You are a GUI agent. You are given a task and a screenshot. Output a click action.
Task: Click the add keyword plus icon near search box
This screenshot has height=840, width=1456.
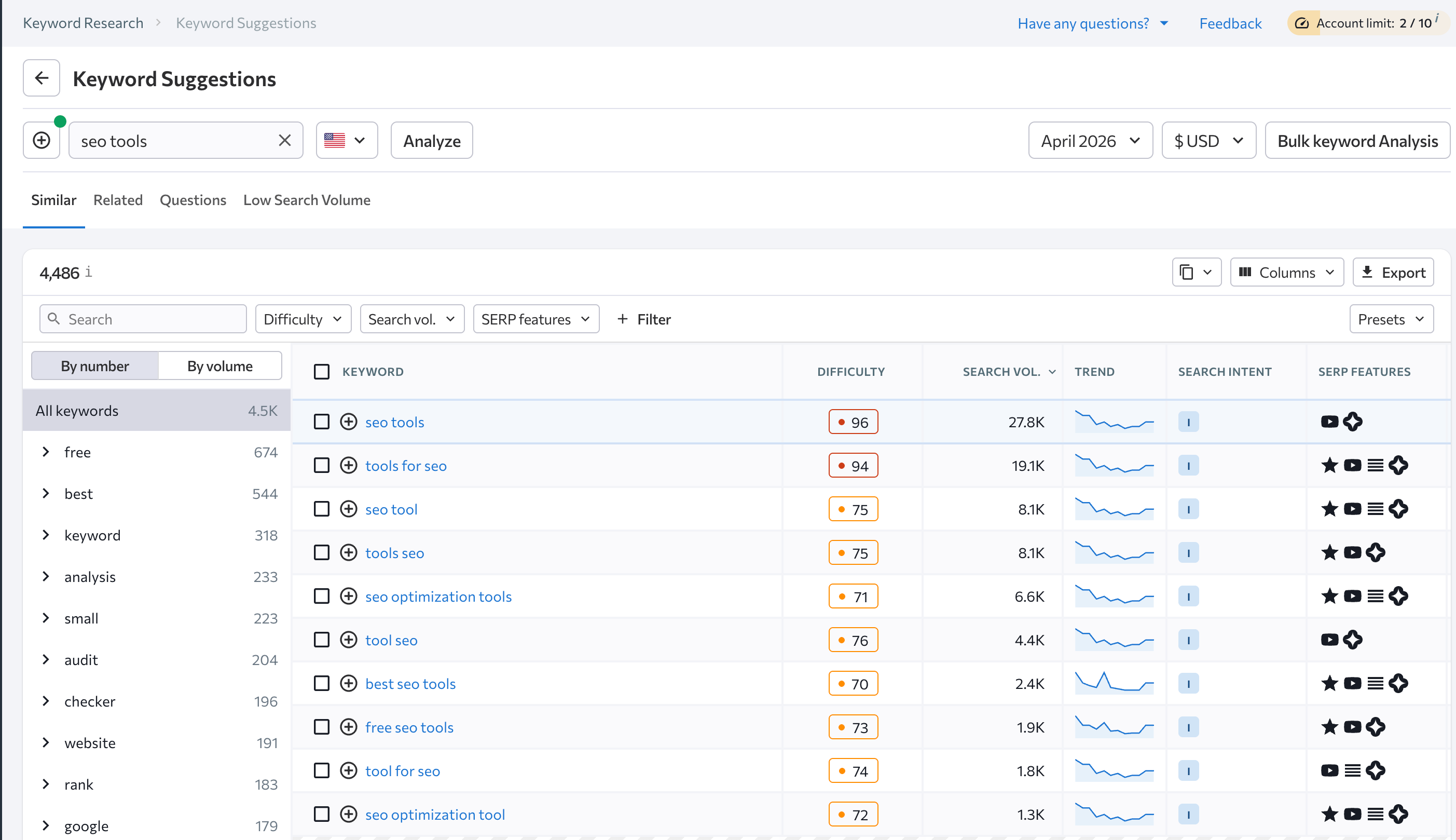pyautogui.click(x=42, y=140)
